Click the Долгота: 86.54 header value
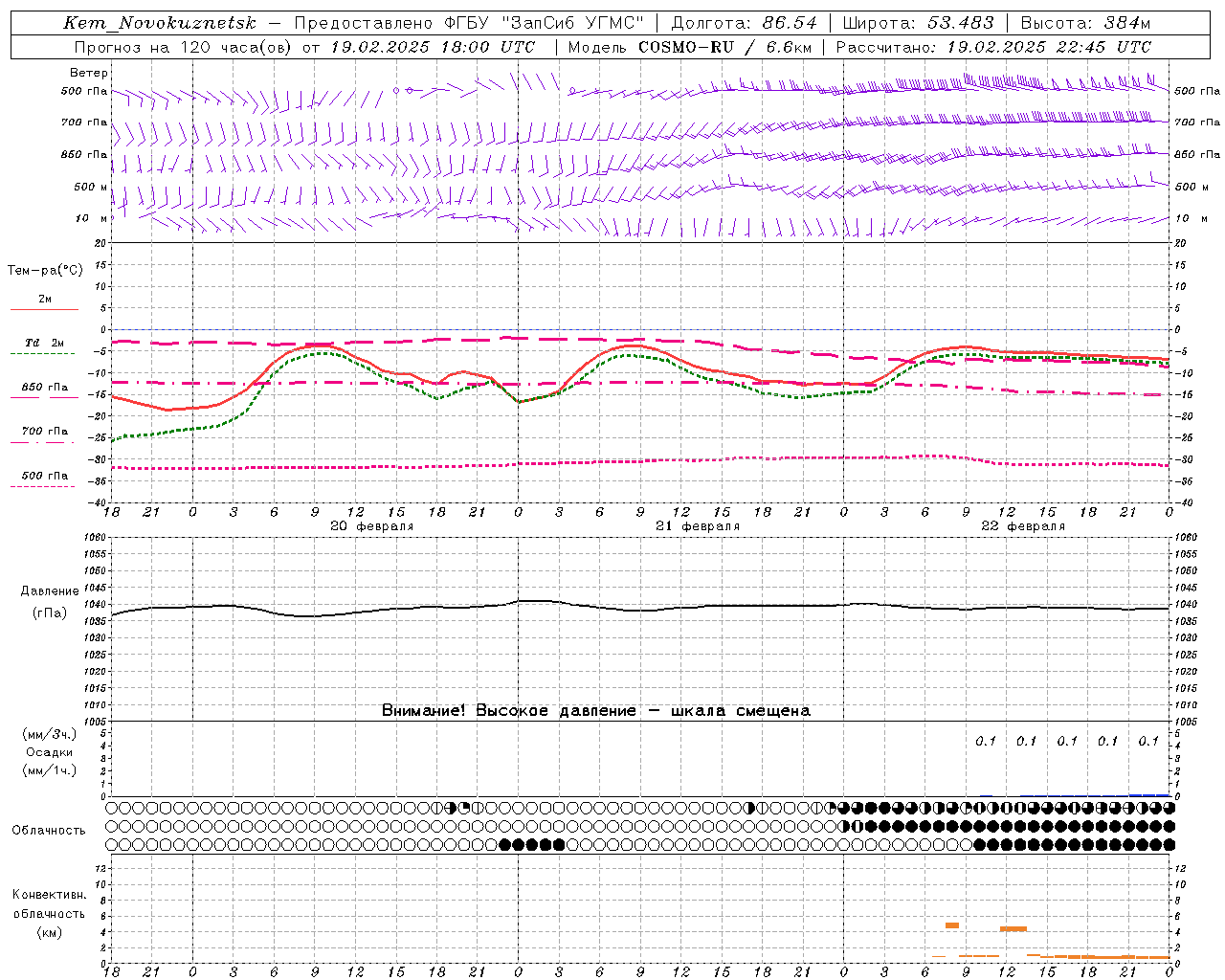Viewport: 1225px width, 980px height. [x=744, y=23]
